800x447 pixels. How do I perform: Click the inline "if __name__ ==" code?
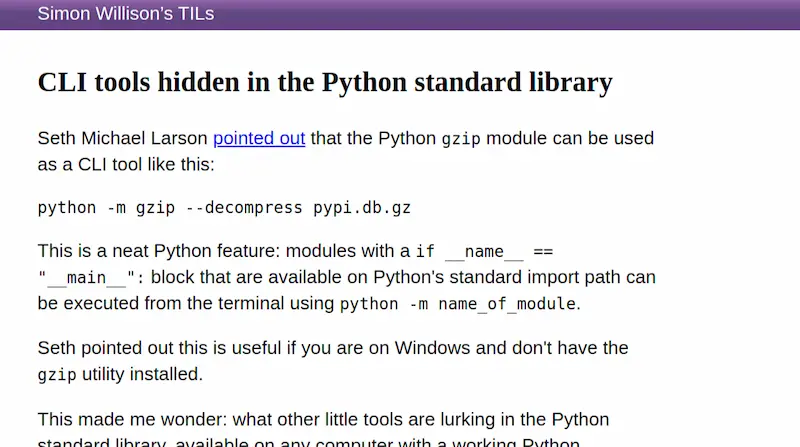[x=484, y=252]
